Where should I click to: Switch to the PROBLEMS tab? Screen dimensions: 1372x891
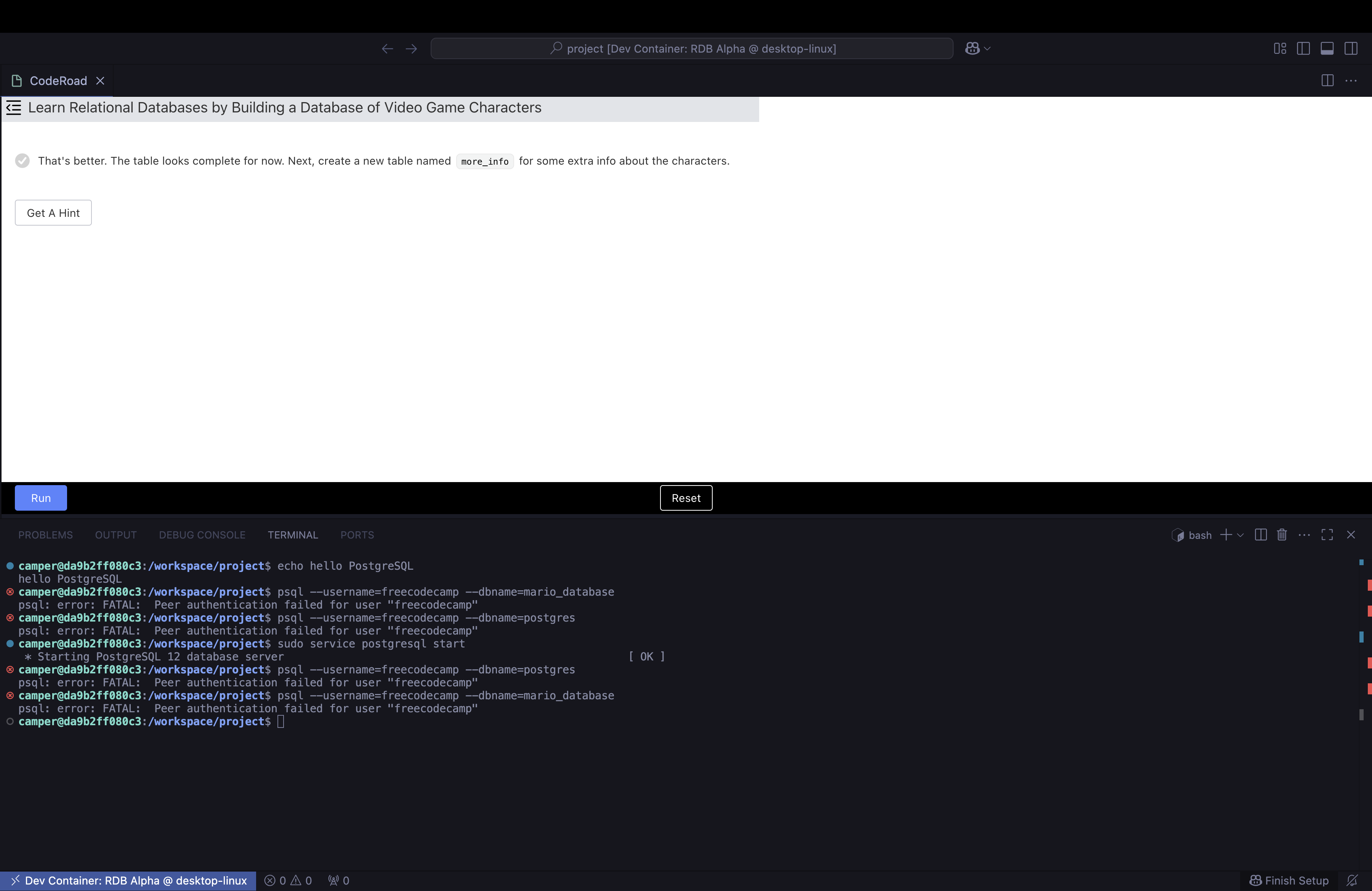point(45,535)
